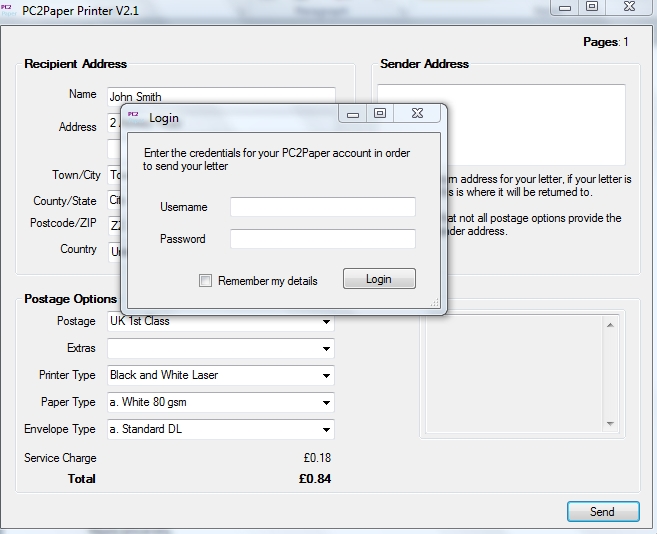Expand the Printer Type dropdown

(221, 375)
